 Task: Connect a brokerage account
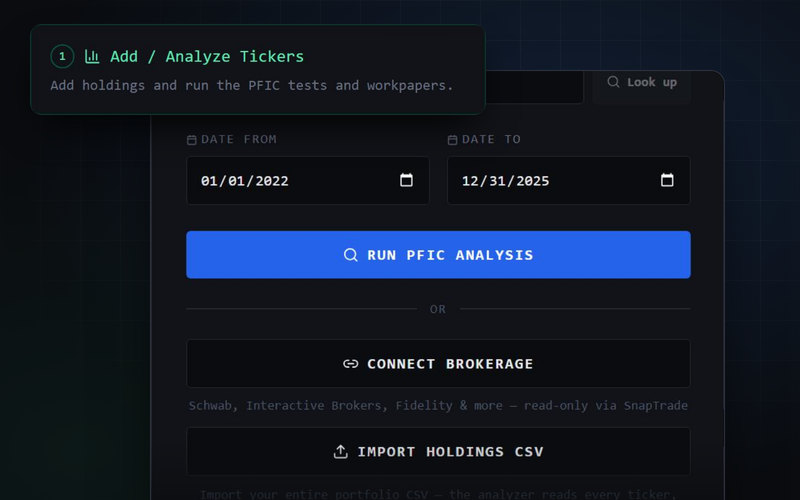(x=438, y=364)
